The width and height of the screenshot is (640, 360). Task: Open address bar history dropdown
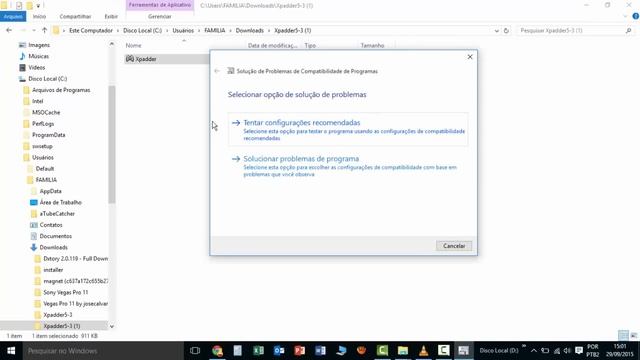(x=496, y=31)
